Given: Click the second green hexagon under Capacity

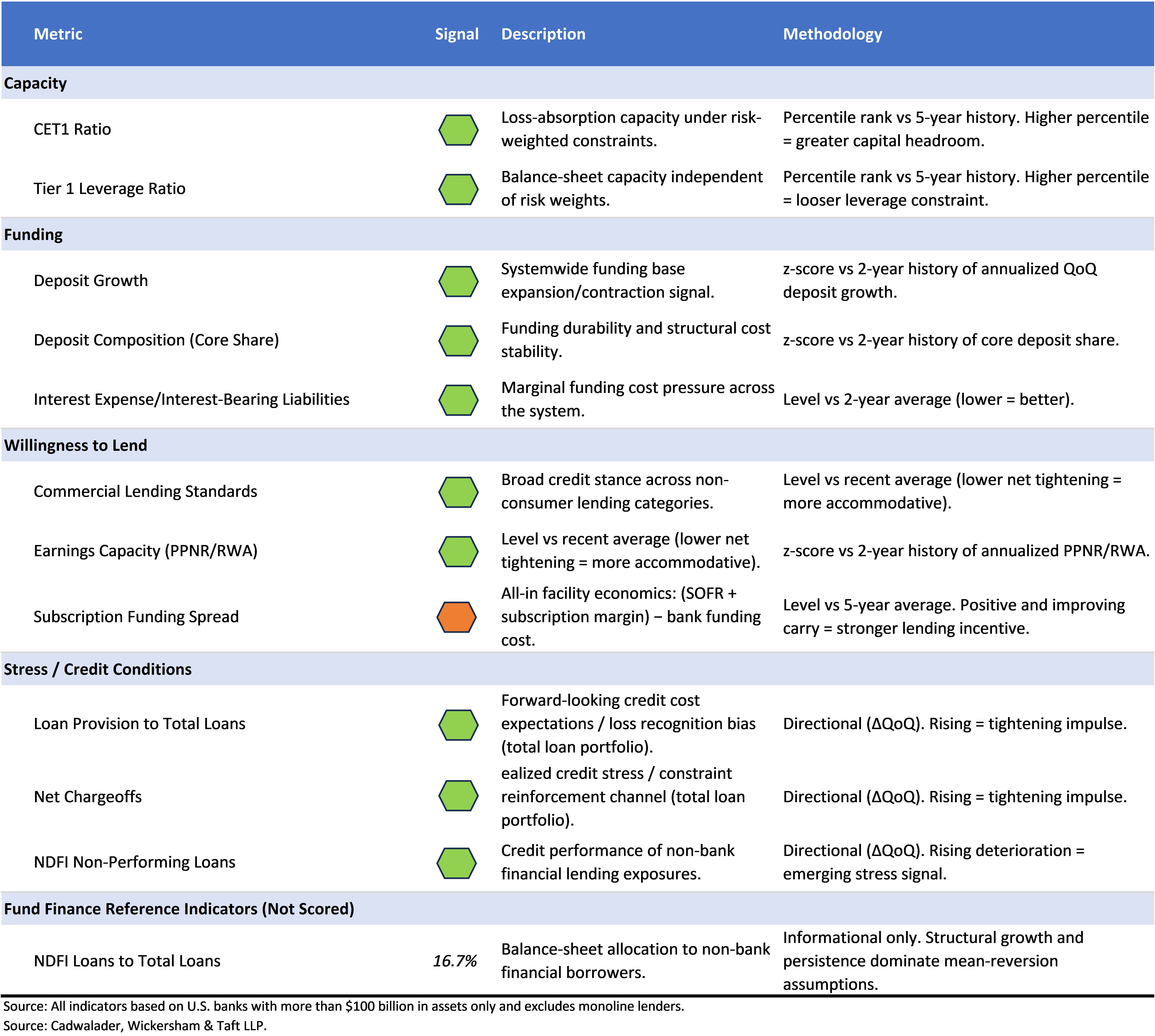Looking at the screenshot, I should pos(458,190).
